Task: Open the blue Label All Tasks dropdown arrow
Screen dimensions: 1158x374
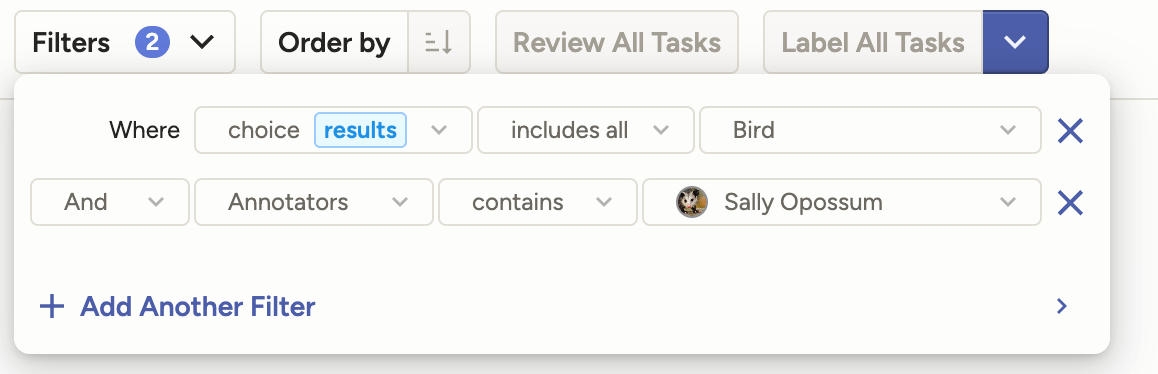Action: pos(1015,42)
